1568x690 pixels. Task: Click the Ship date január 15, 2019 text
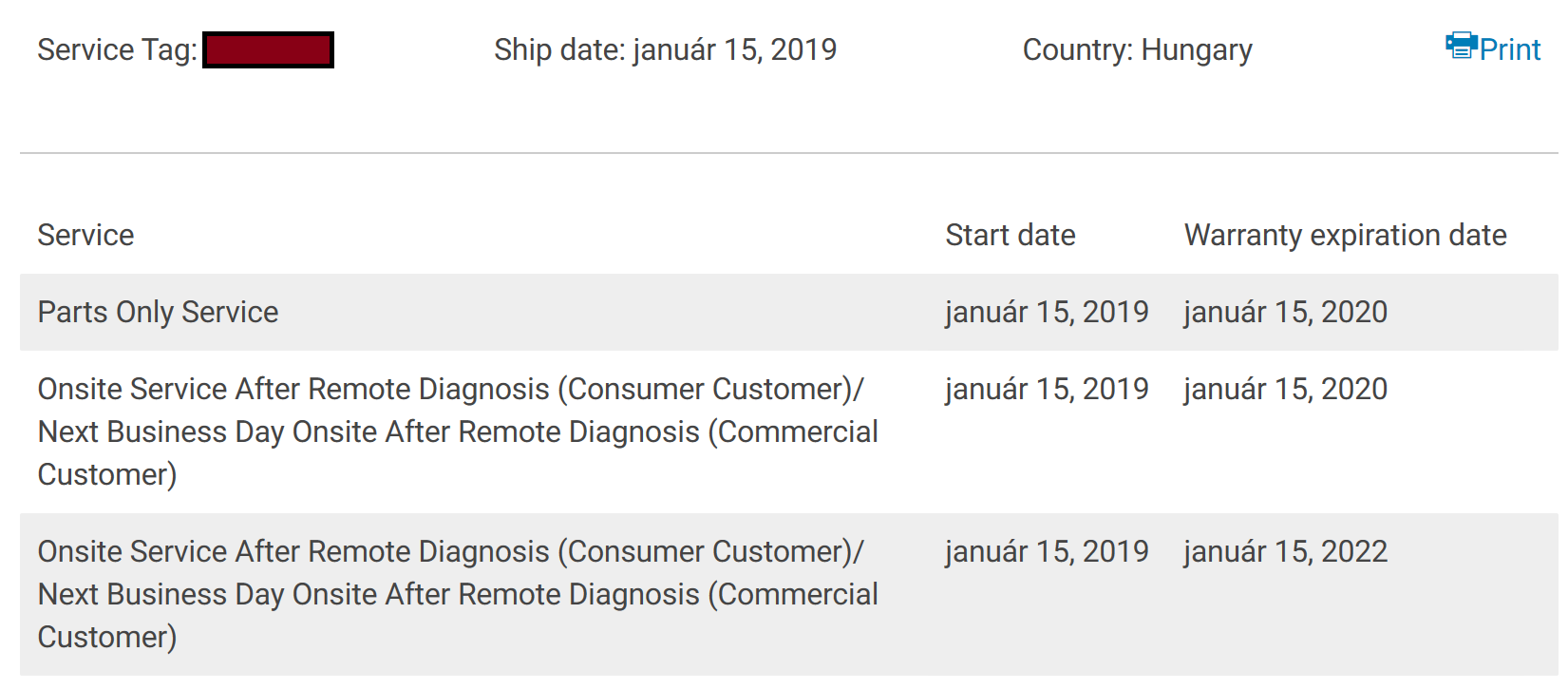pos(665,49)
